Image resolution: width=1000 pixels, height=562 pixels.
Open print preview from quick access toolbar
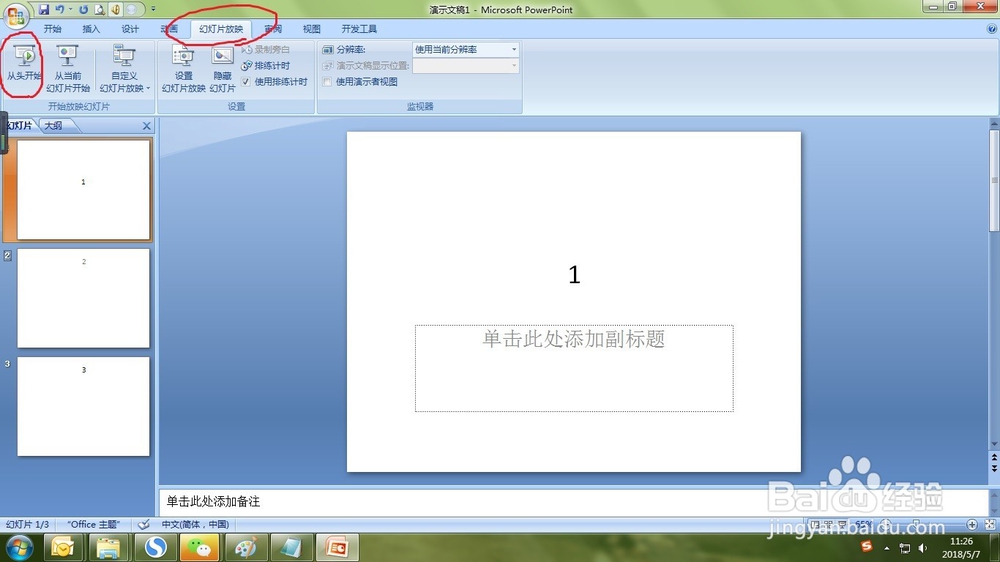tap(99, 10)
